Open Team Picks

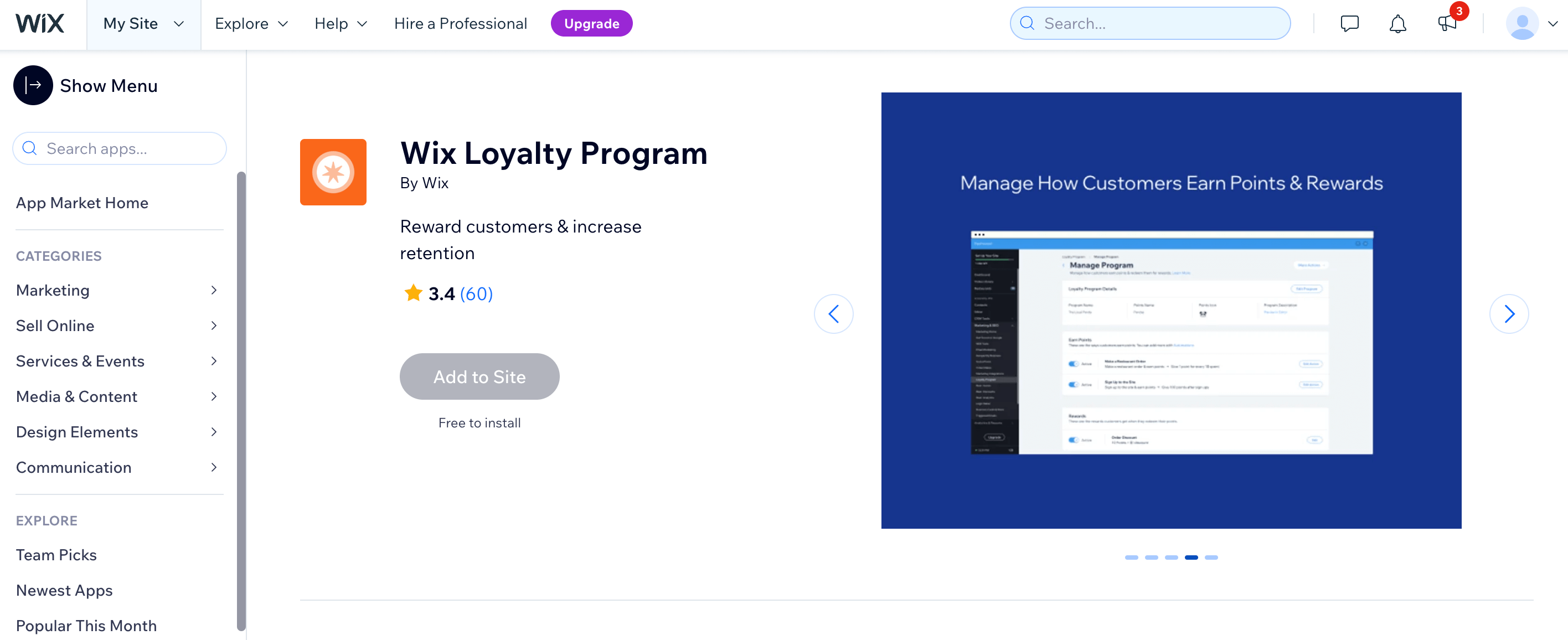point(56,555)
